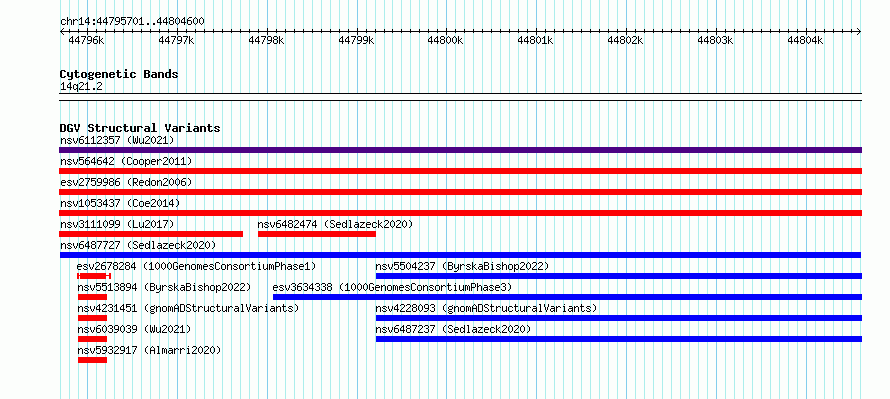Click the 44804k ruler tick label

pyautogui.click(x=805, y=40)
